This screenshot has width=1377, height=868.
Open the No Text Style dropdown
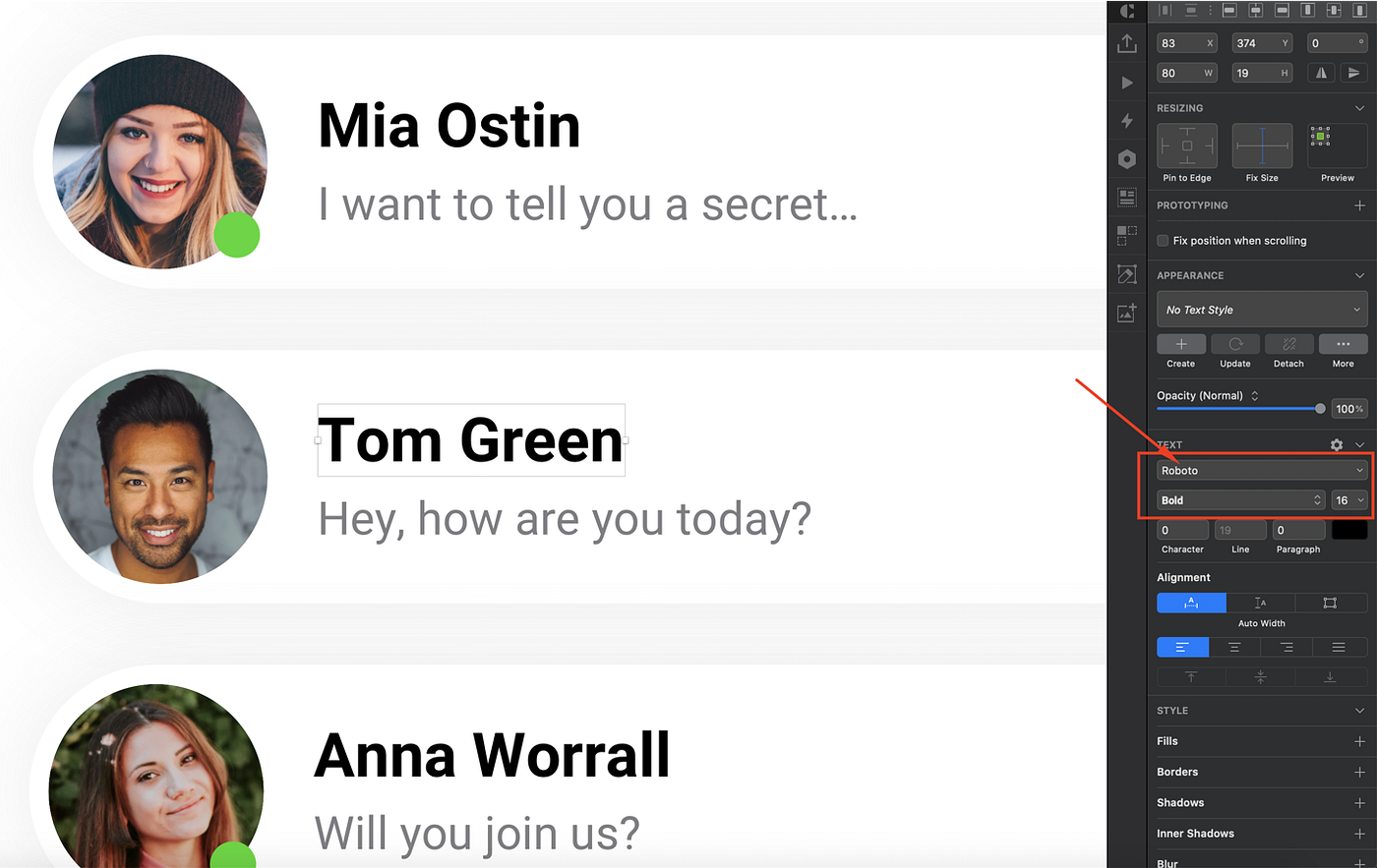coord(1262,309)
